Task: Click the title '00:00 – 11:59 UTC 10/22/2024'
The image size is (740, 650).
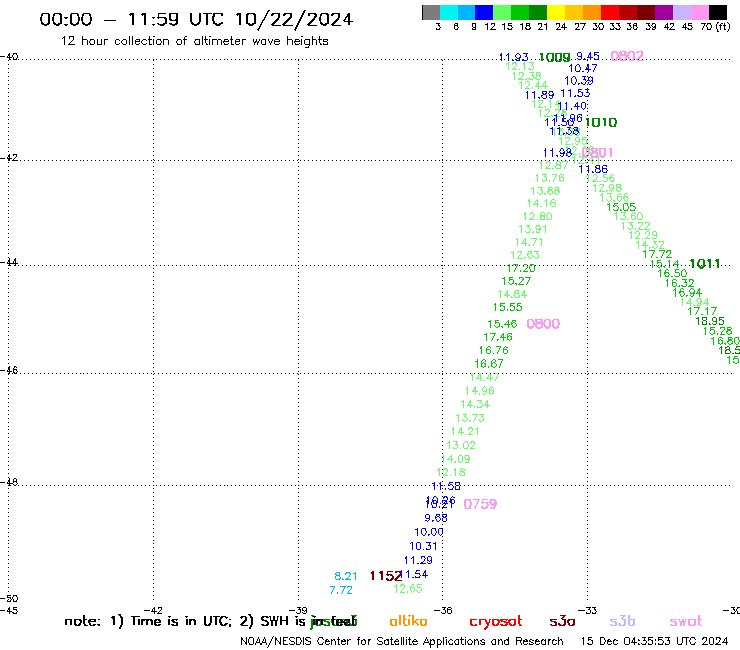Action: (196, 19)
